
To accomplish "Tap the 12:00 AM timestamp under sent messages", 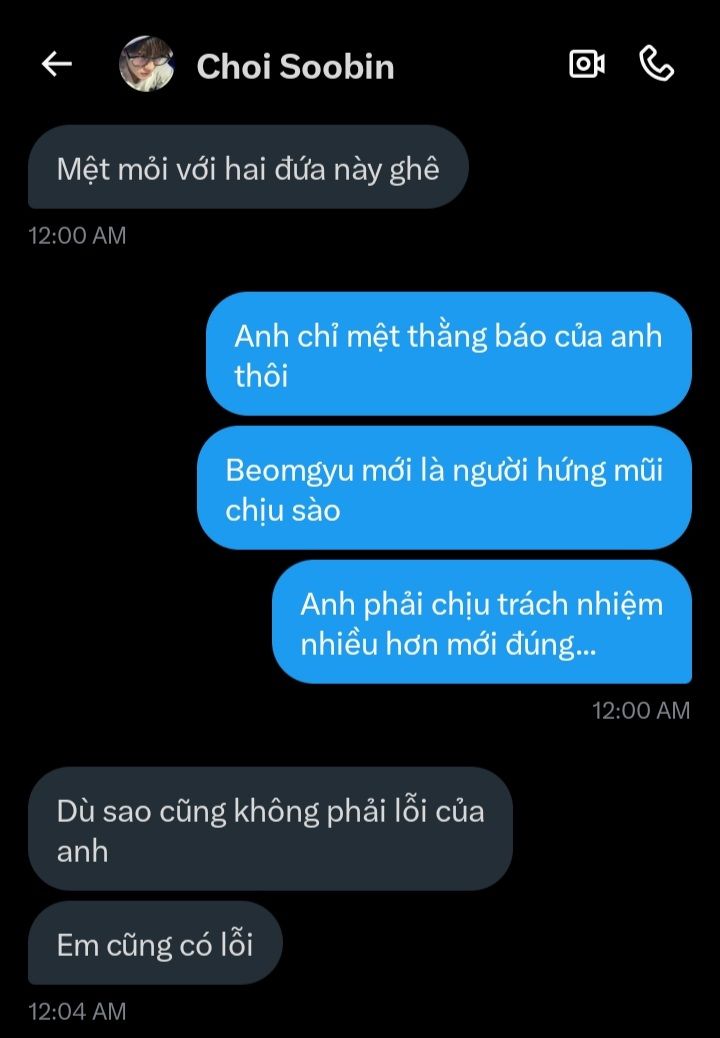I will click(x=641, y=710).
